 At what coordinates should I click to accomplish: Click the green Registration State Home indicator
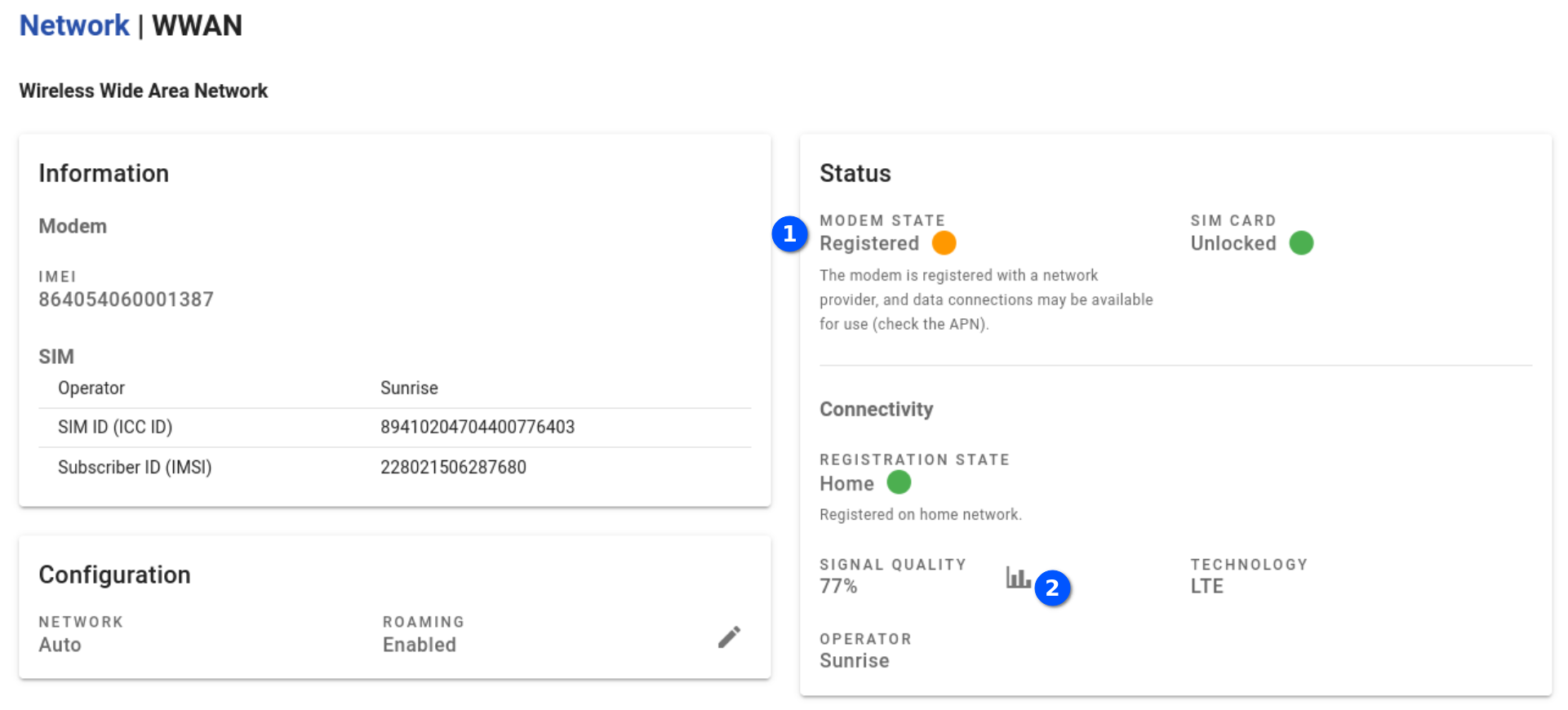click(x=898, y=483)
